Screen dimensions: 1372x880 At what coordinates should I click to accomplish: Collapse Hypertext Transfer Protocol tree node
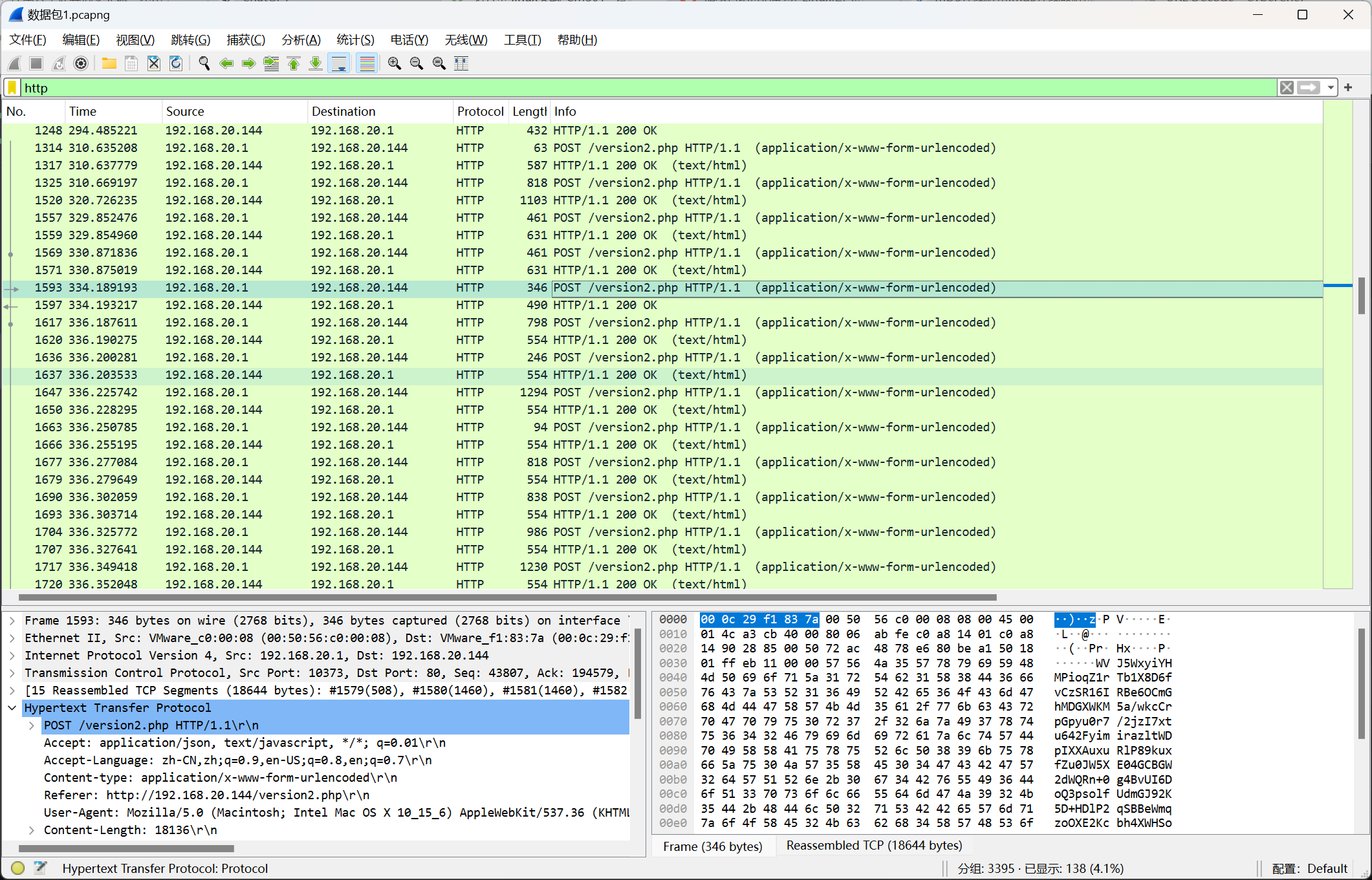click(12, 707)
